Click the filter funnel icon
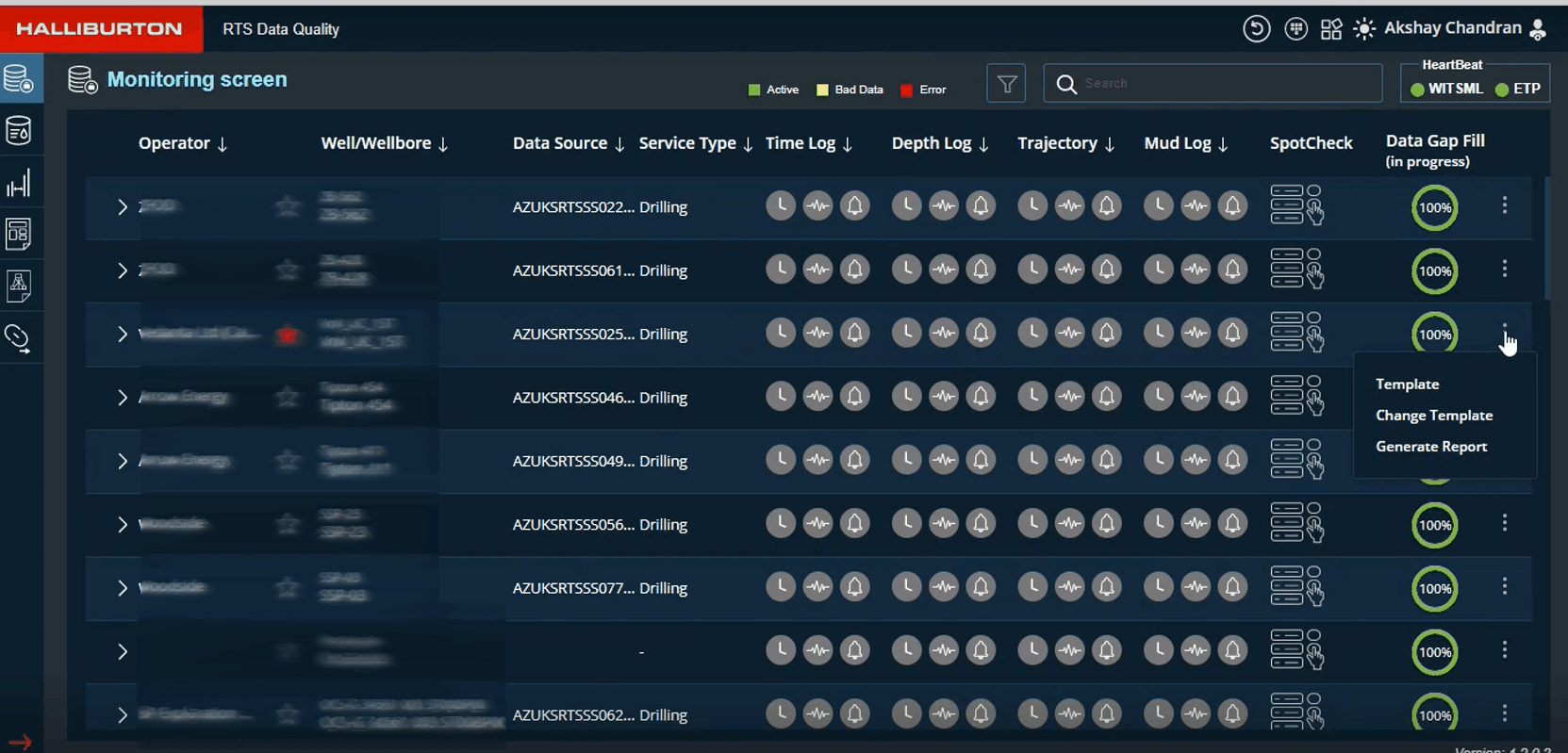 coord(1006,84)
